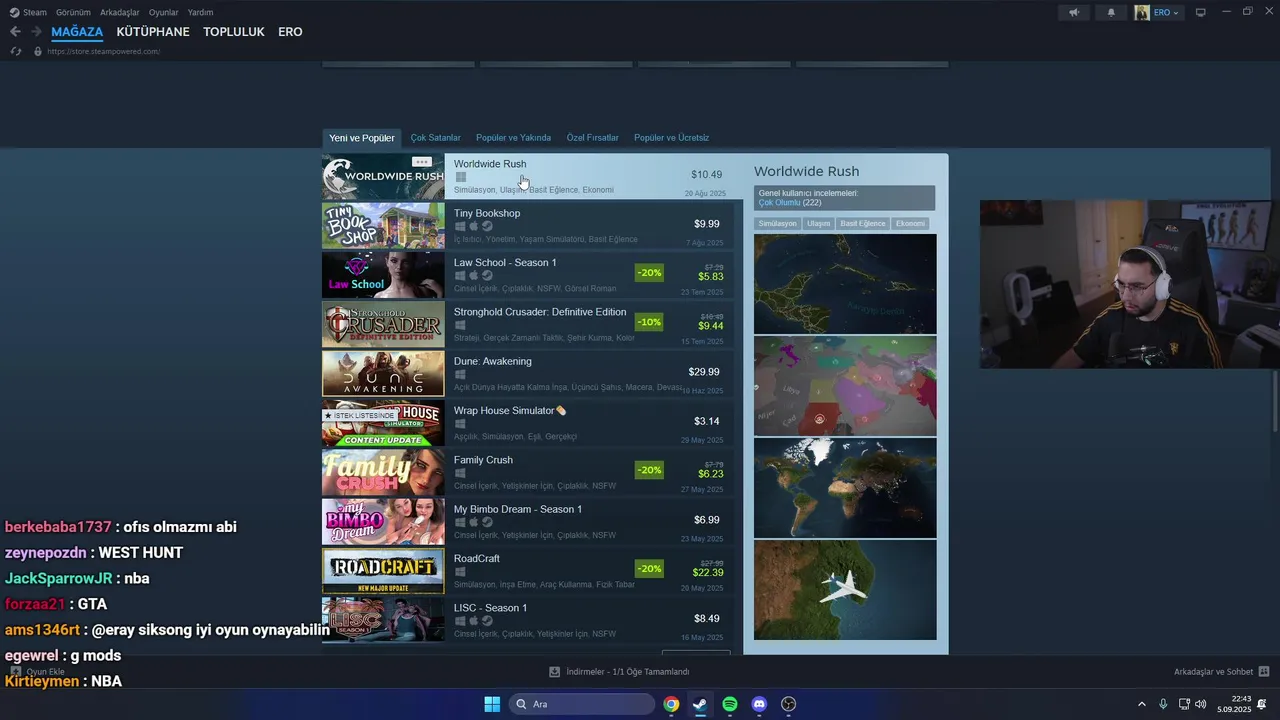
Task: Click the store URL address field
Action: 104,51
